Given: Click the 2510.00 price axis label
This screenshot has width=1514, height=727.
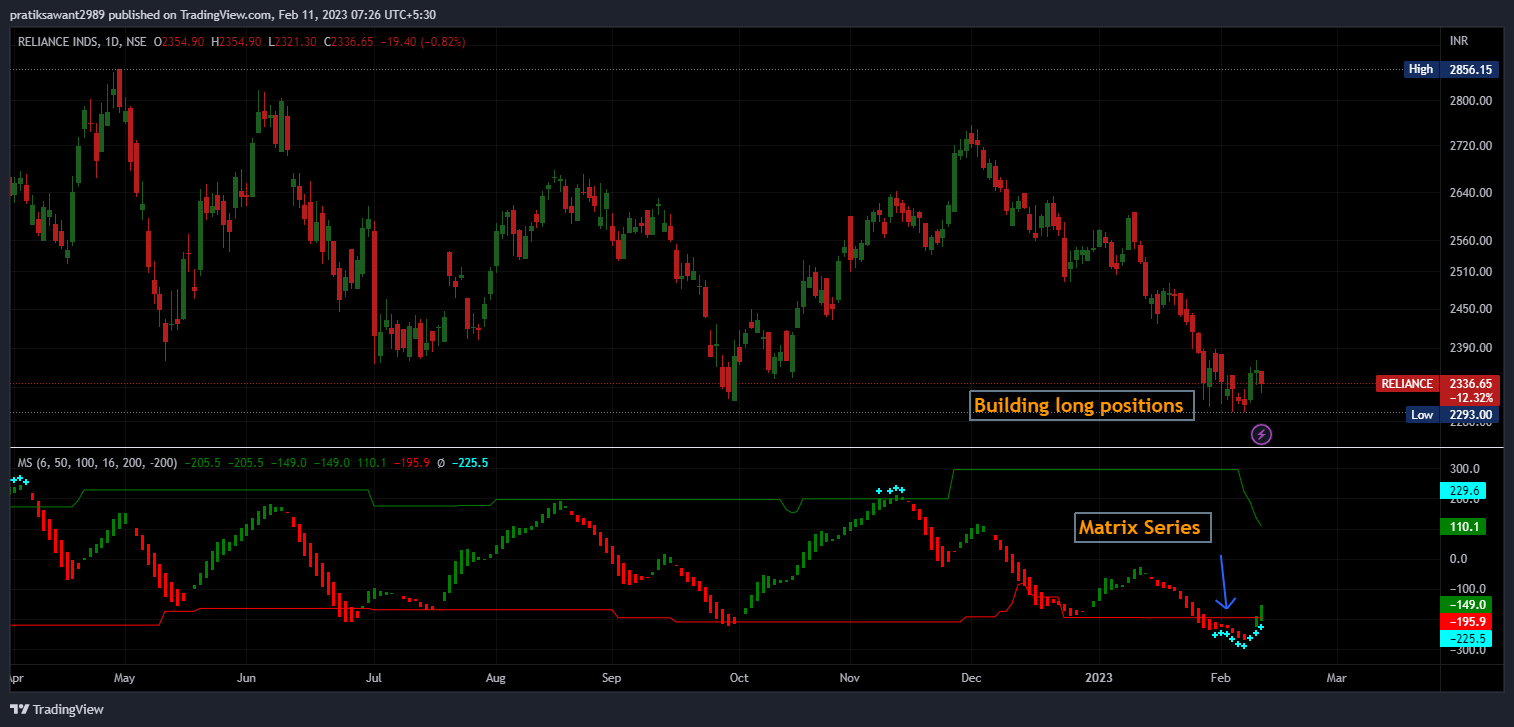Looking at the screenshot, I should [x=1470, y=271].
